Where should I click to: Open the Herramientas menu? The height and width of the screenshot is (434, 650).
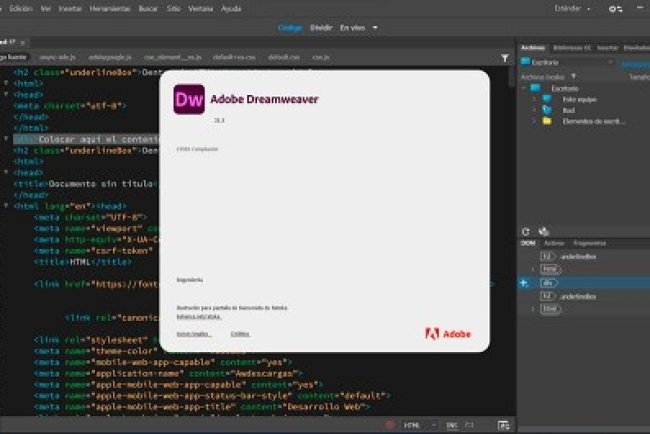[x=110, y=8]
